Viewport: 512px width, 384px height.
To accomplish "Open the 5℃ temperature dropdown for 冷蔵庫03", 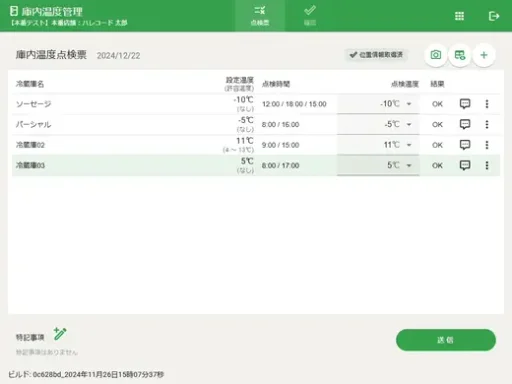I will 378,165.
